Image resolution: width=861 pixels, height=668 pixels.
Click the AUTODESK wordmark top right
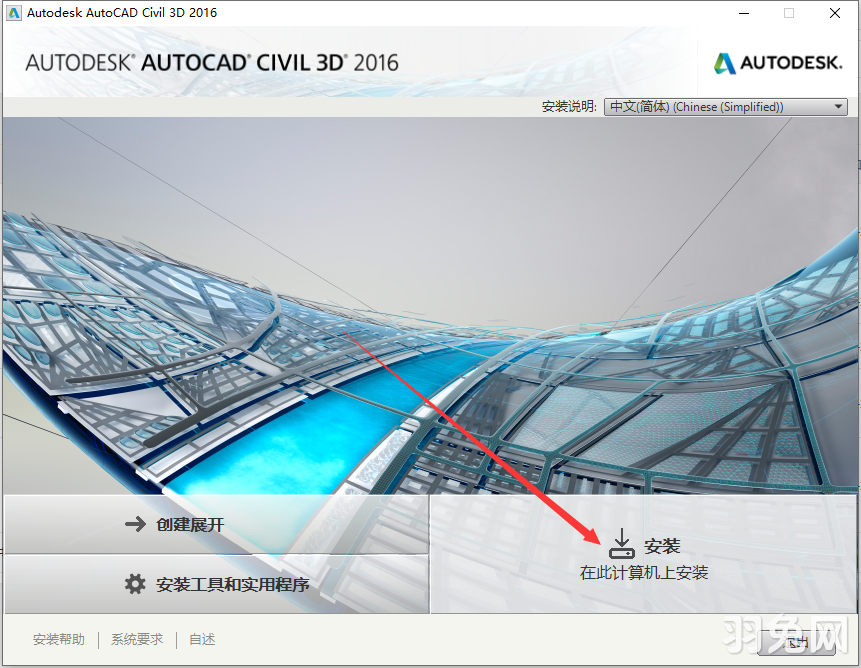pyautogui.click(x=788, y=62)
